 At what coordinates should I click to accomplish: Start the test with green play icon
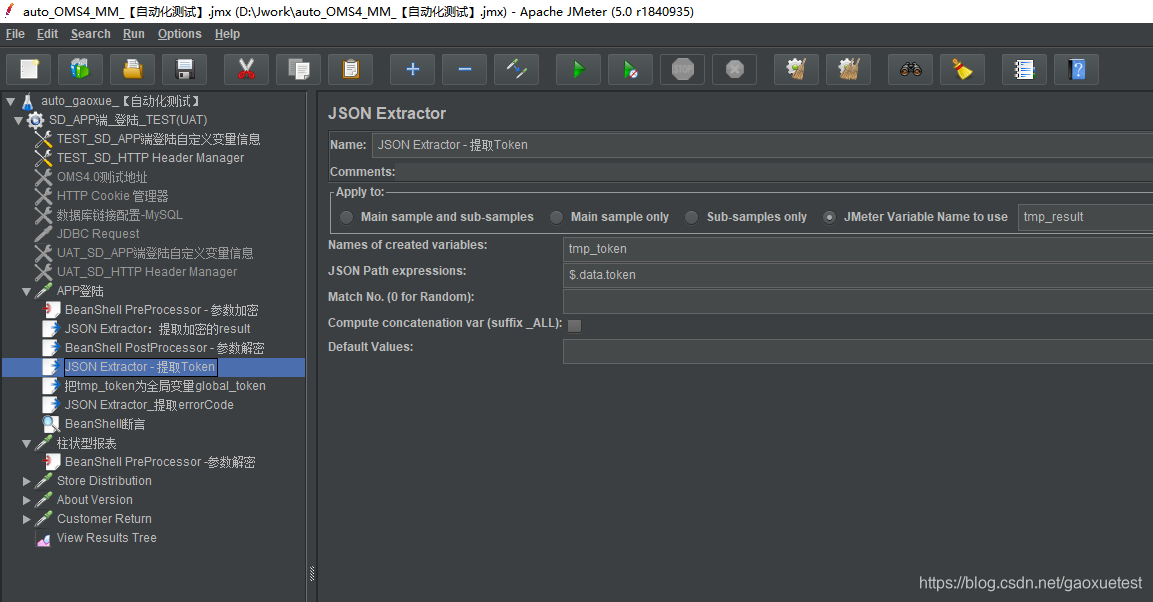coord(579,70)
